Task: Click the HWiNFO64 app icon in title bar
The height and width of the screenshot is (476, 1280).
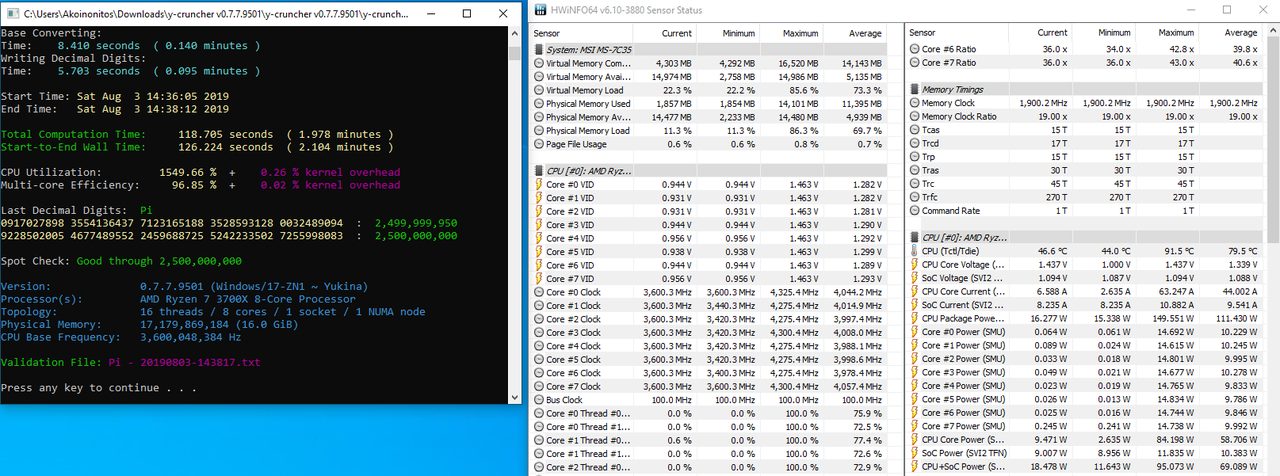Action: [x=542, y=9]
